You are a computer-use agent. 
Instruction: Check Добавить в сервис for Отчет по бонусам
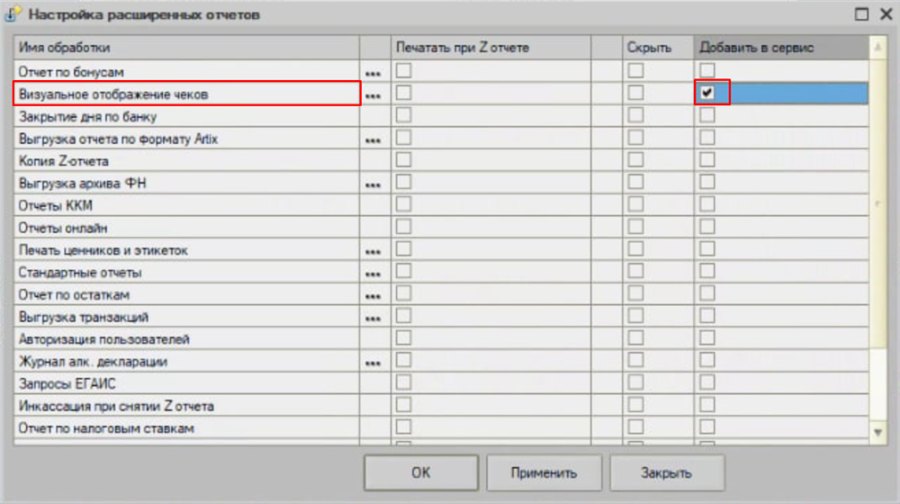click(707, 71)
